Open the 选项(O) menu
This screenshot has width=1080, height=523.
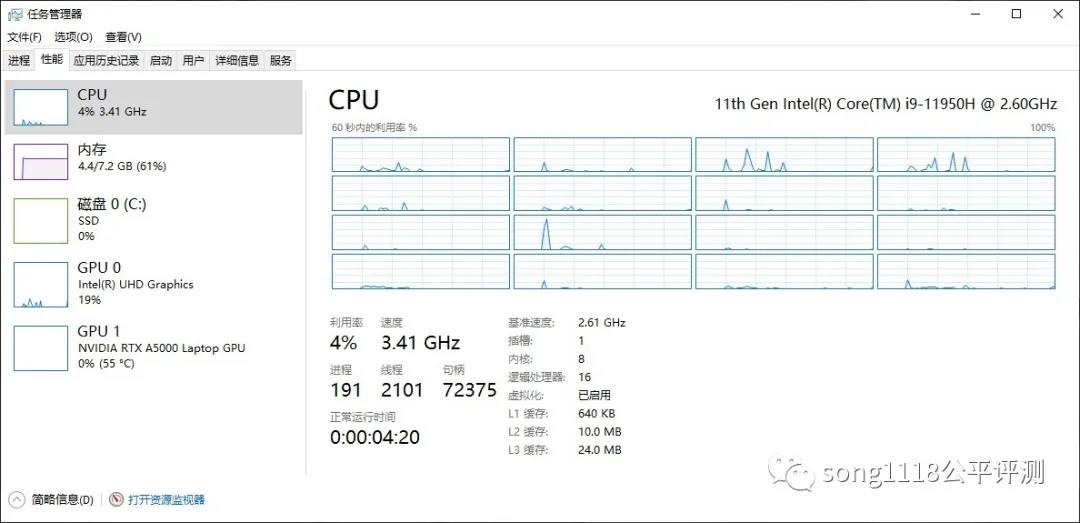click(73, 37)
